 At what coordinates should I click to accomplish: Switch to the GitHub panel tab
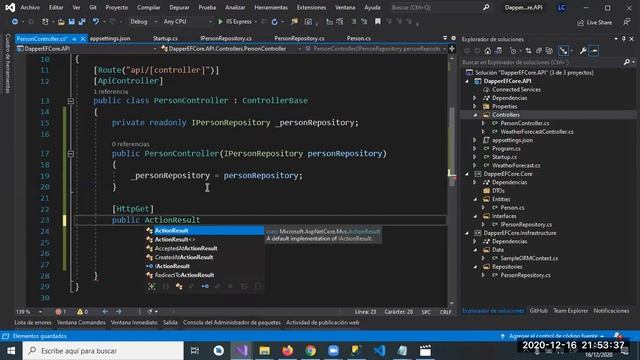pos(538,311)
